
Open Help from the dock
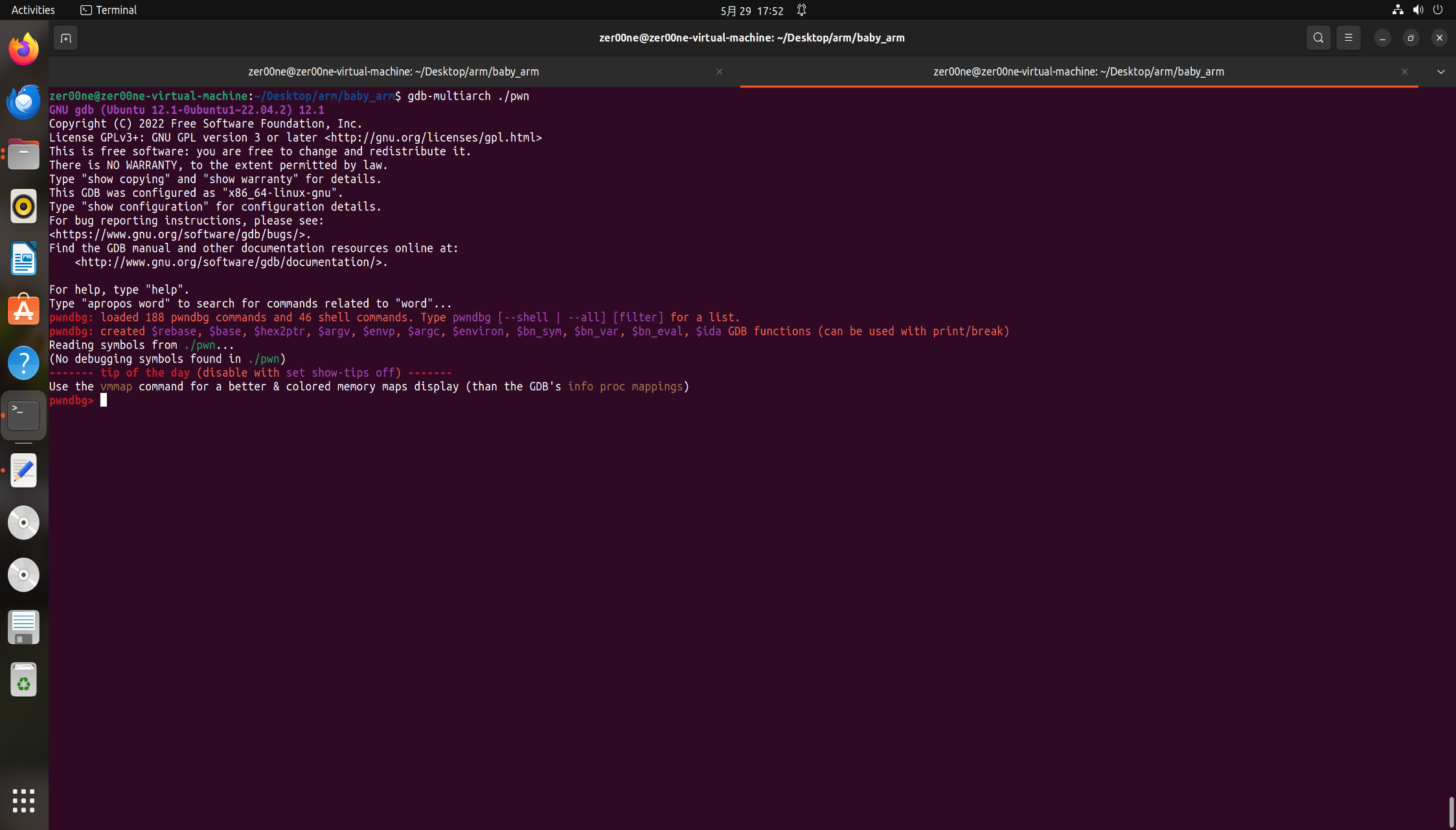pos(24,363)
